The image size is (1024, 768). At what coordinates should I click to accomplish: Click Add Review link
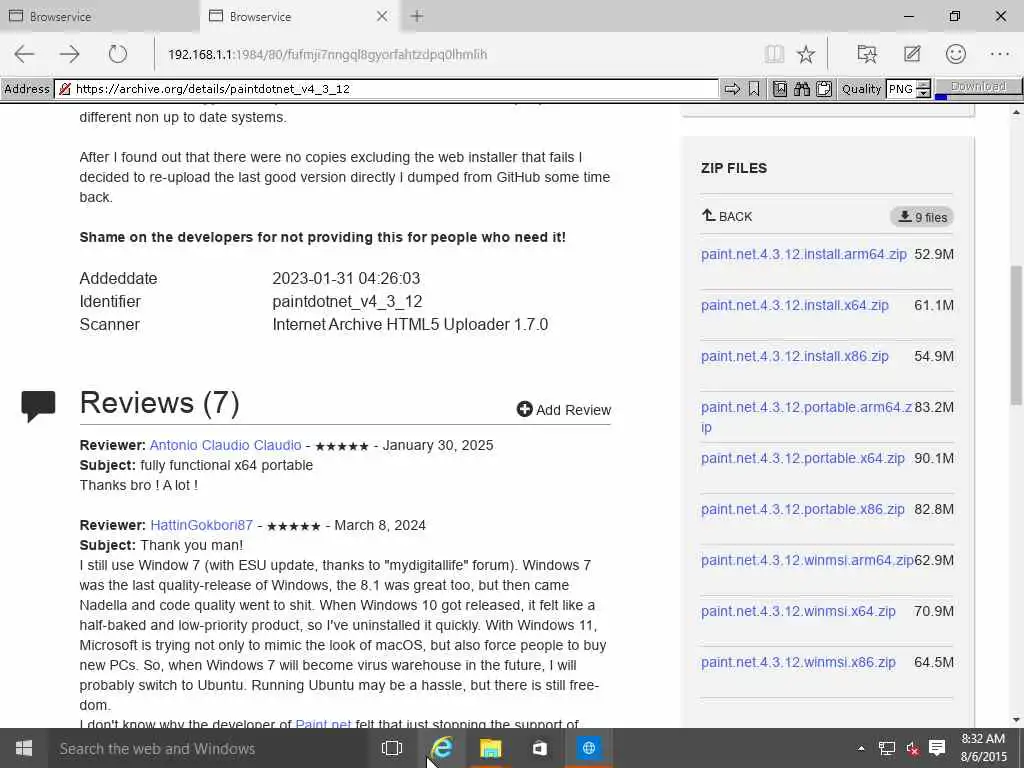pos(564,409)
